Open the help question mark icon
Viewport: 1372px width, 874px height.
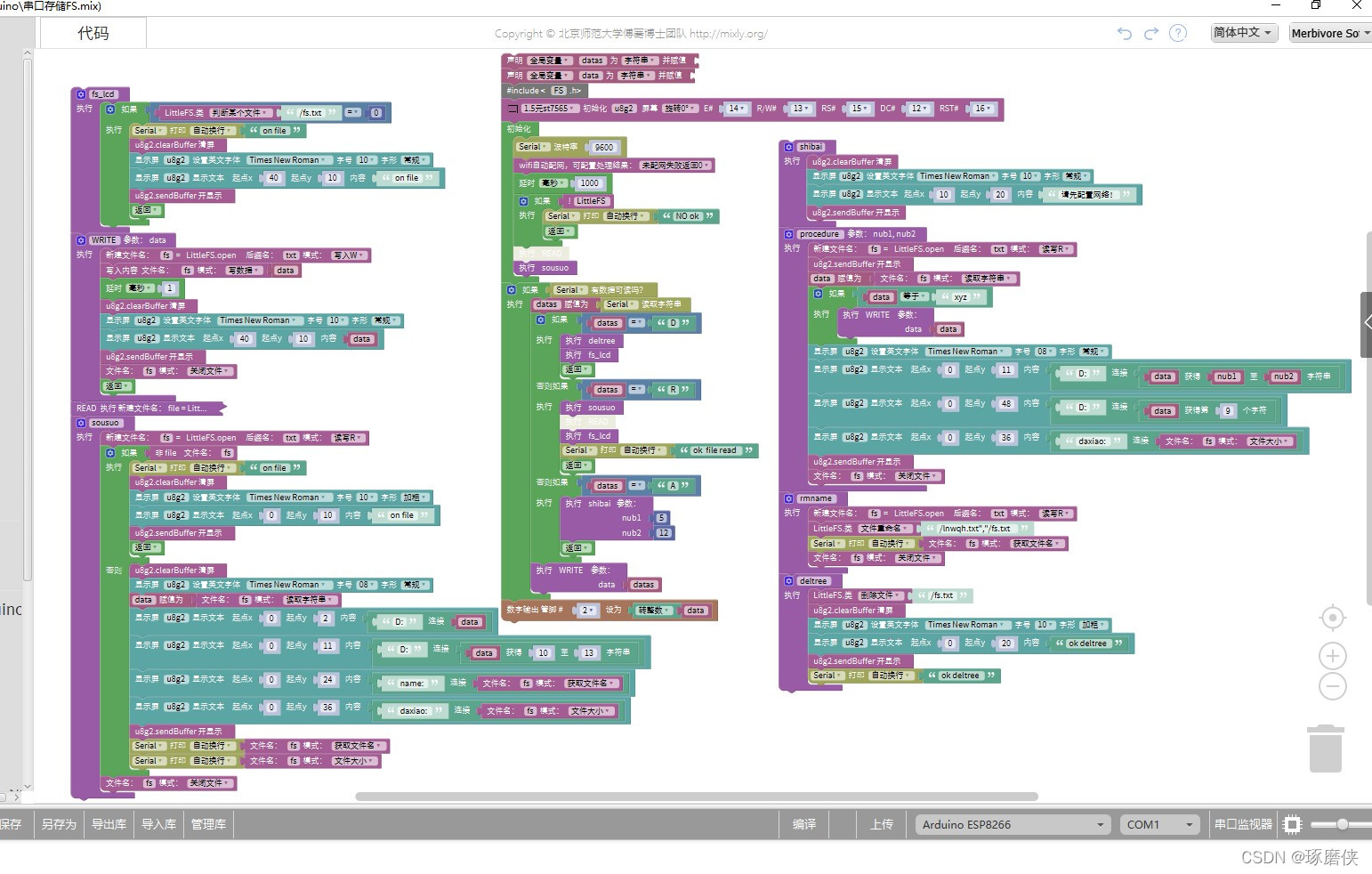point(1177,33)
